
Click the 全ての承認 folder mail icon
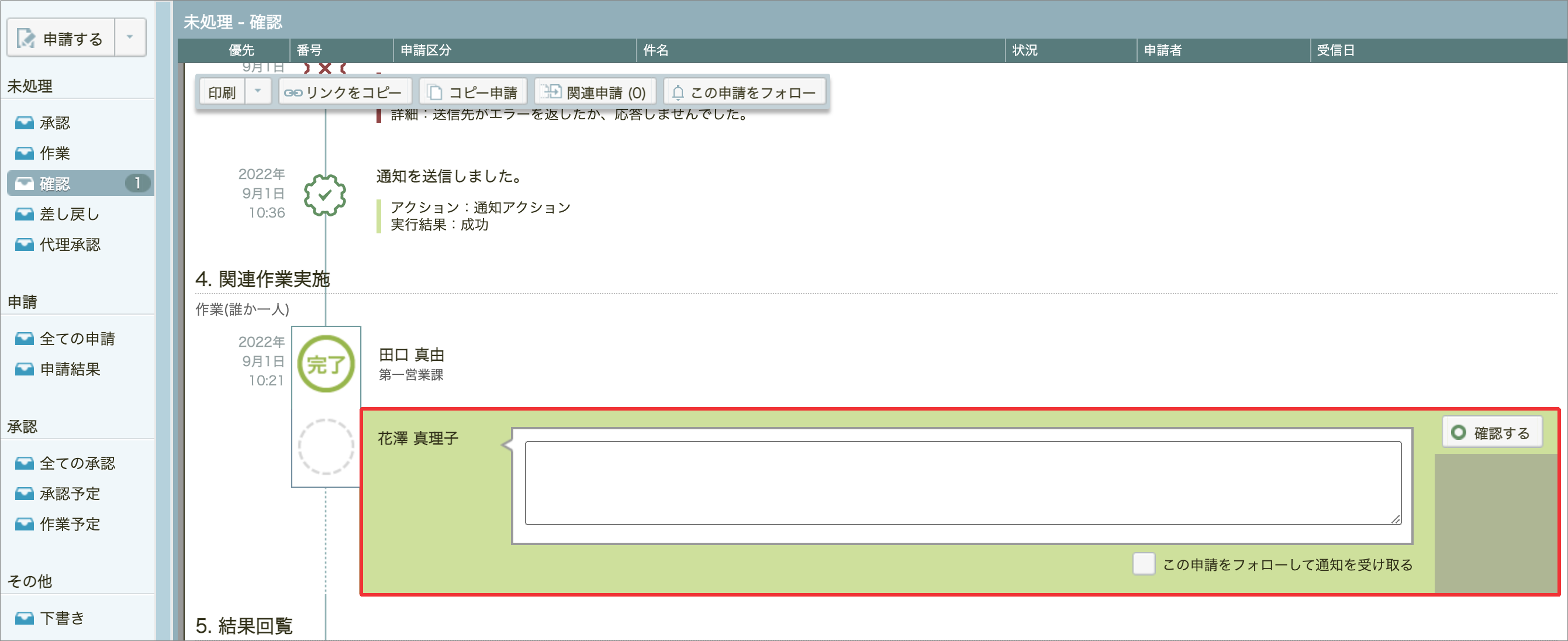tap(25, 463)
